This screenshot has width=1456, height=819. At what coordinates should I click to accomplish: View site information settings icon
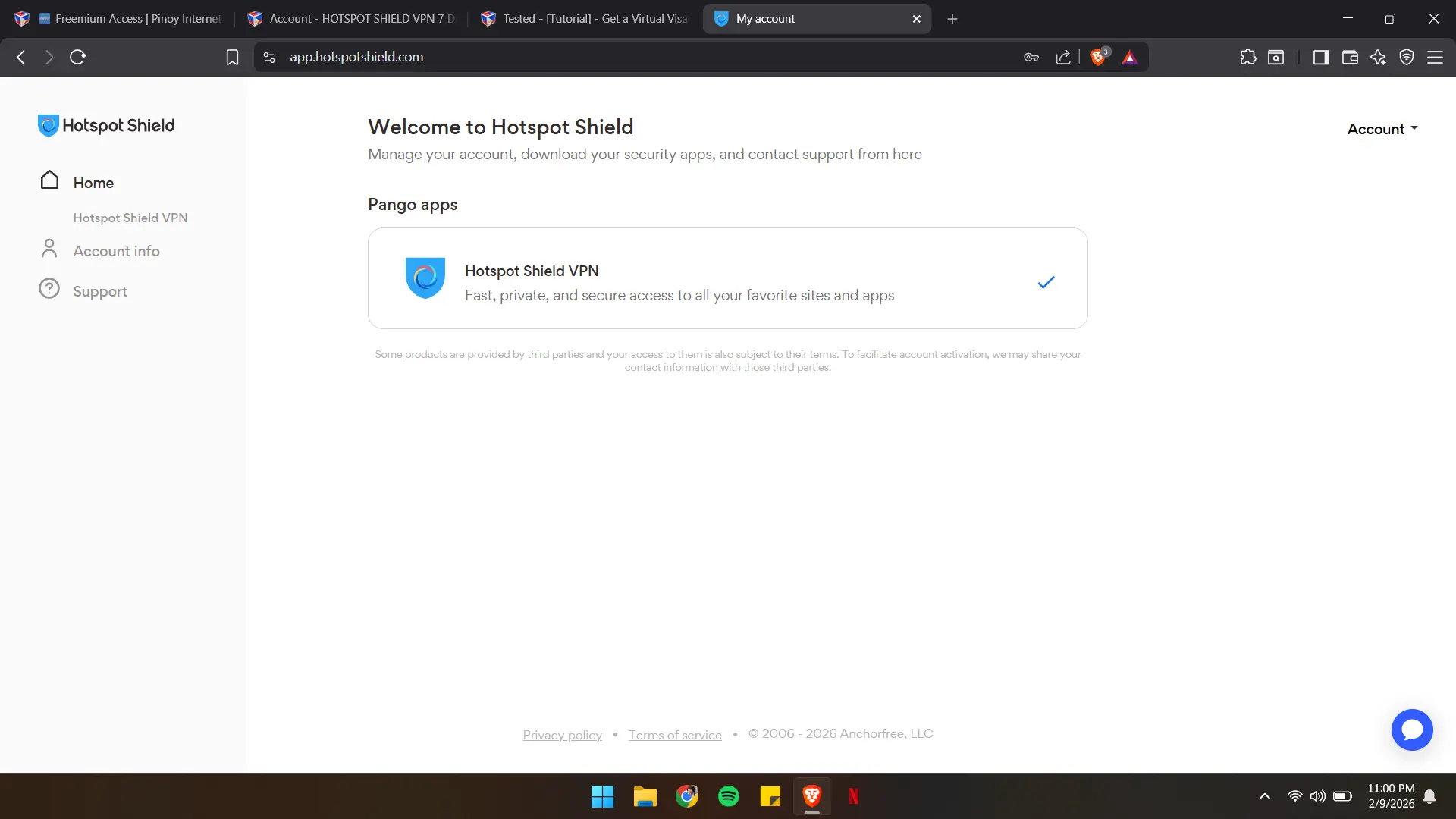pyautogui.click(x=269, y=57)
